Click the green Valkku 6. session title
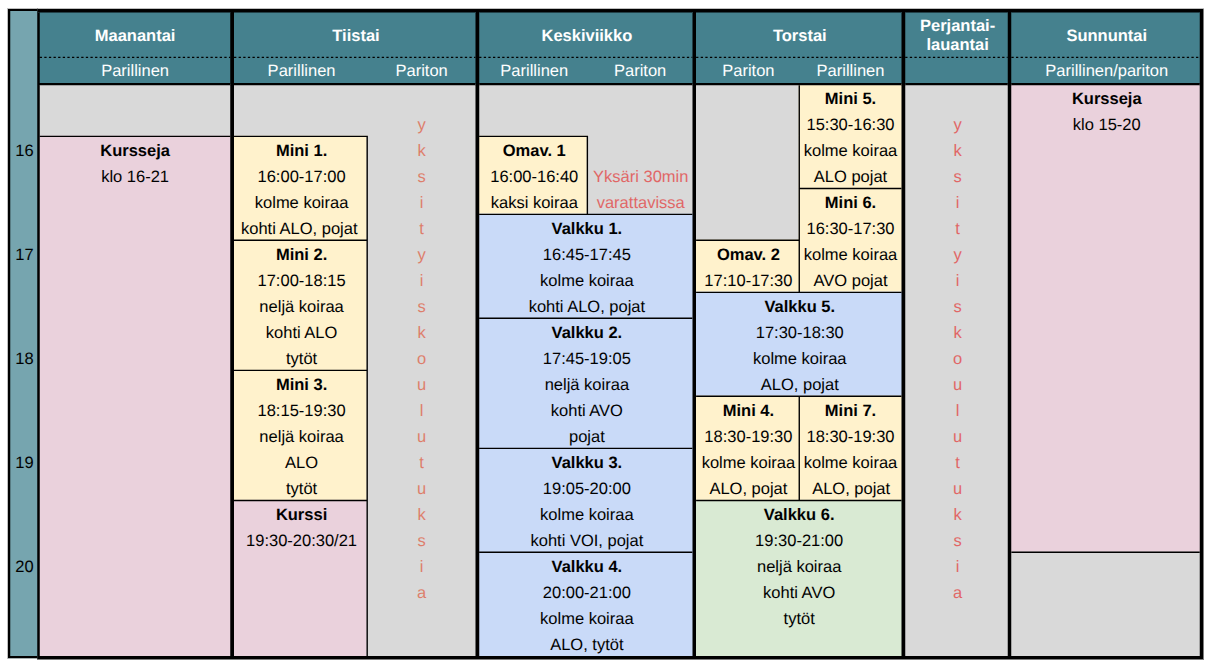This screenshot has width=1208, height=664. point(799,514)
